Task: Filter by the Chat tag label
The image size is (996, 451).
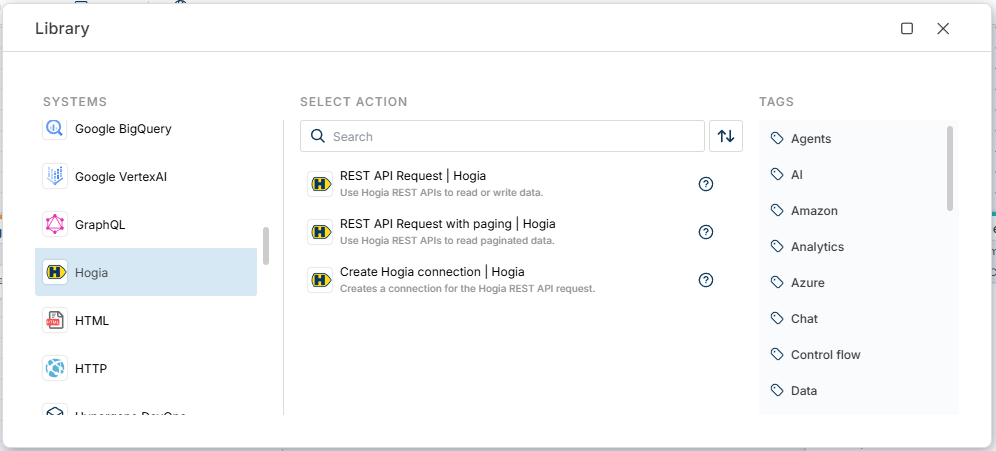Action: tap(804, 319)
